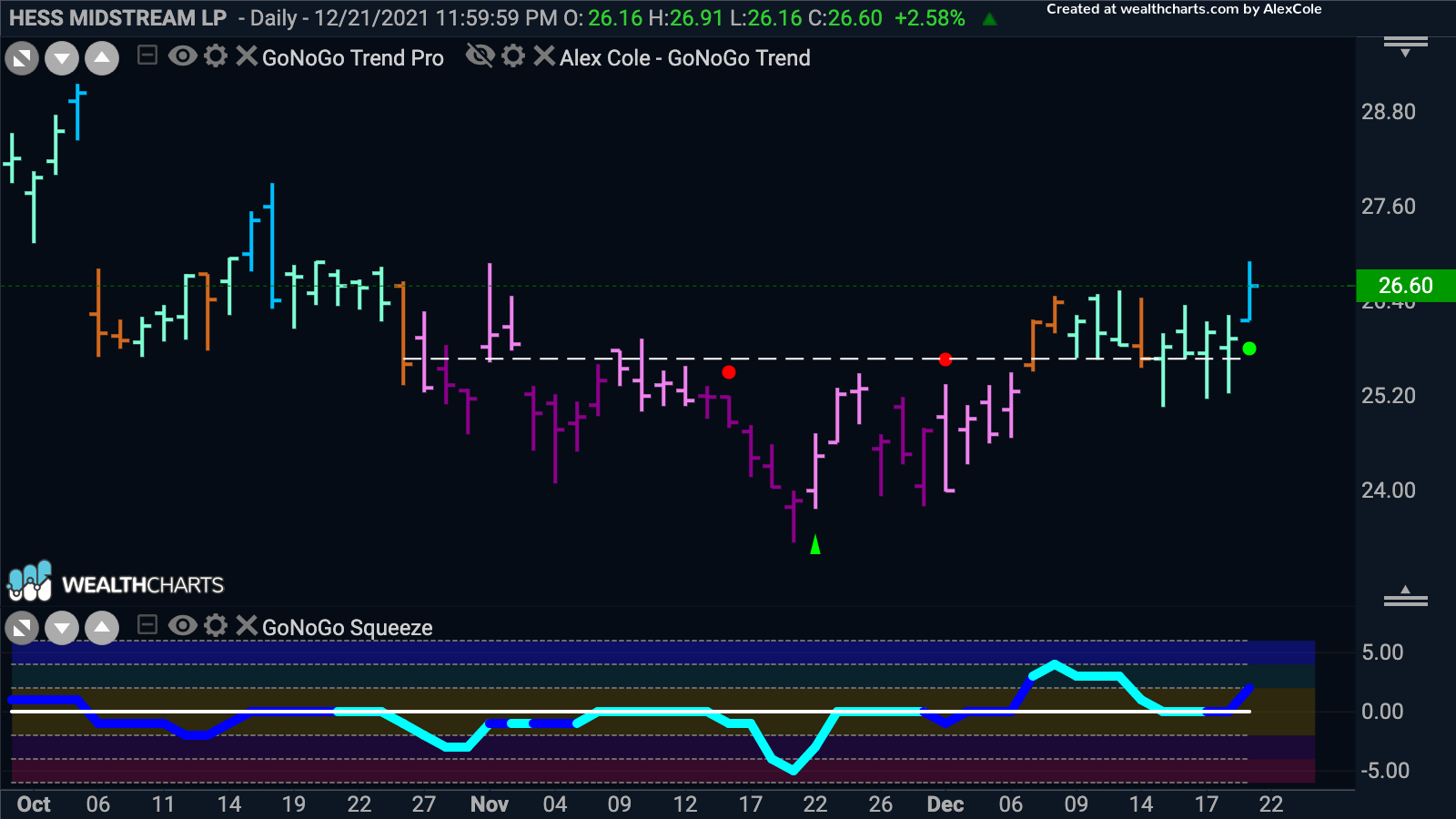The height and width of the screenshot is (819, 1456).
Task: Move the Squeeze pane up
Action: click(102, 628)
